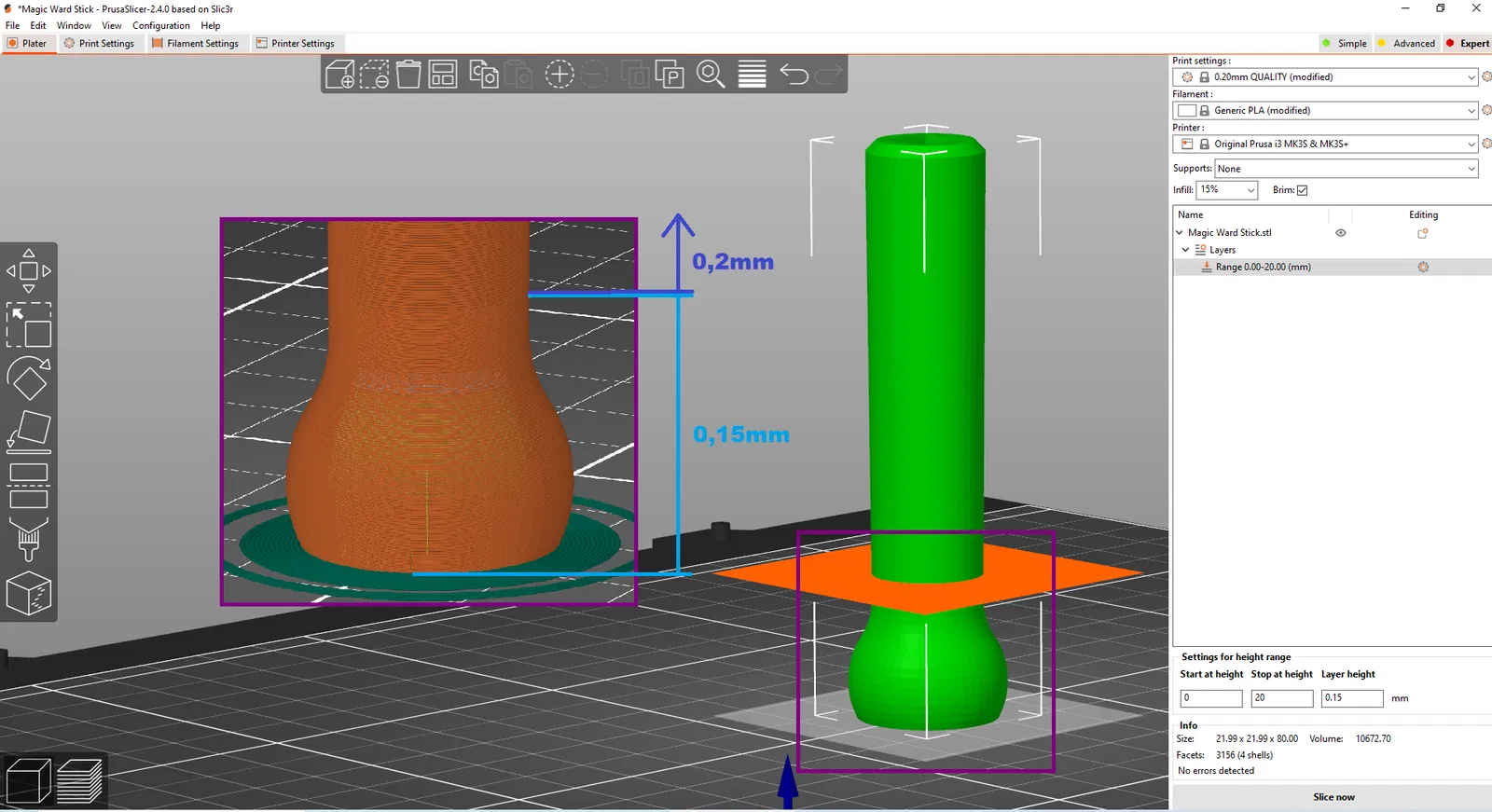
Task: Select the Place on face tool
Action: pos(29,433)
